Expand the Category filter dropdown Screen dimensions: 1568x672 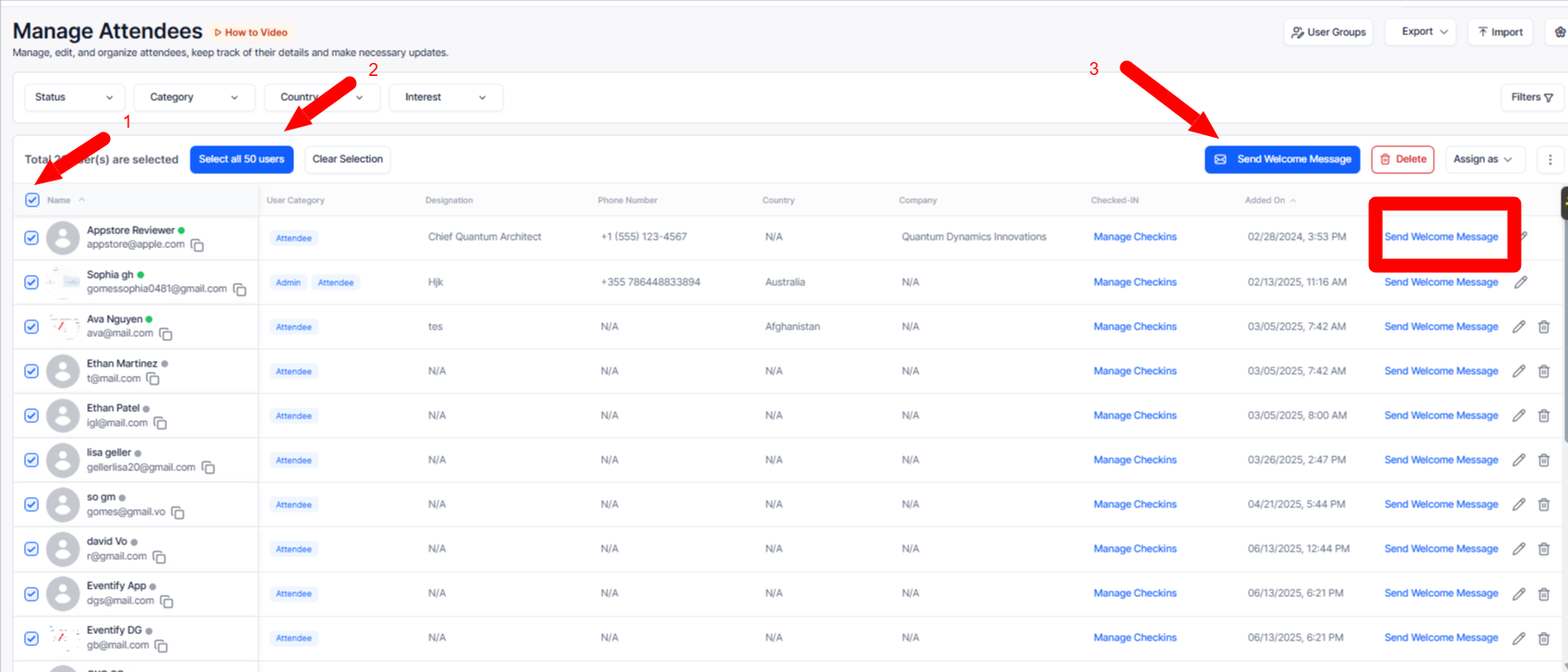click(194, 97)
